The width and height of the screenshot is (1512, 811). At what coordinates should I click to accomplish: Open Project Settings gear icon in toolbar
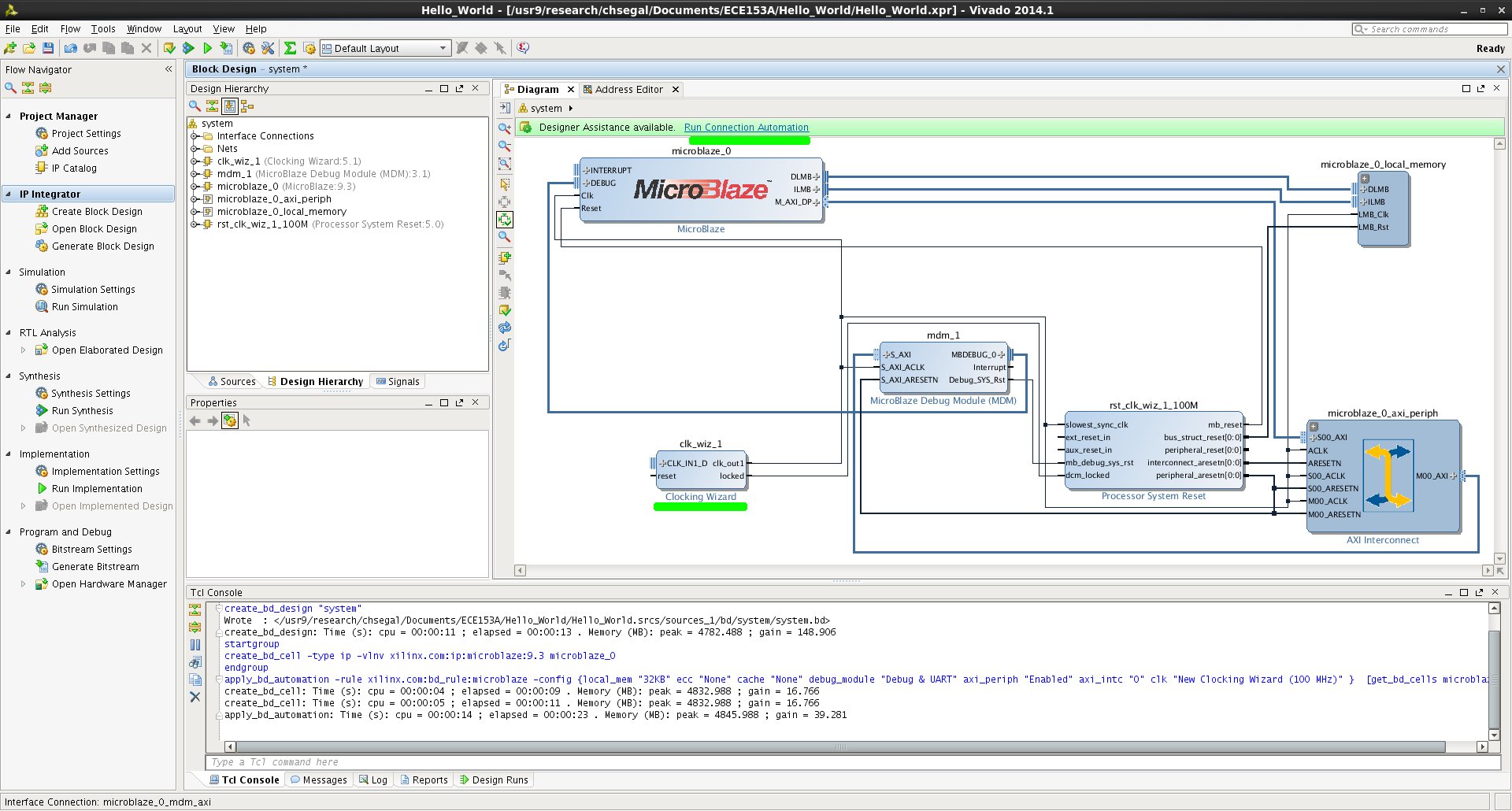(249, 48)
